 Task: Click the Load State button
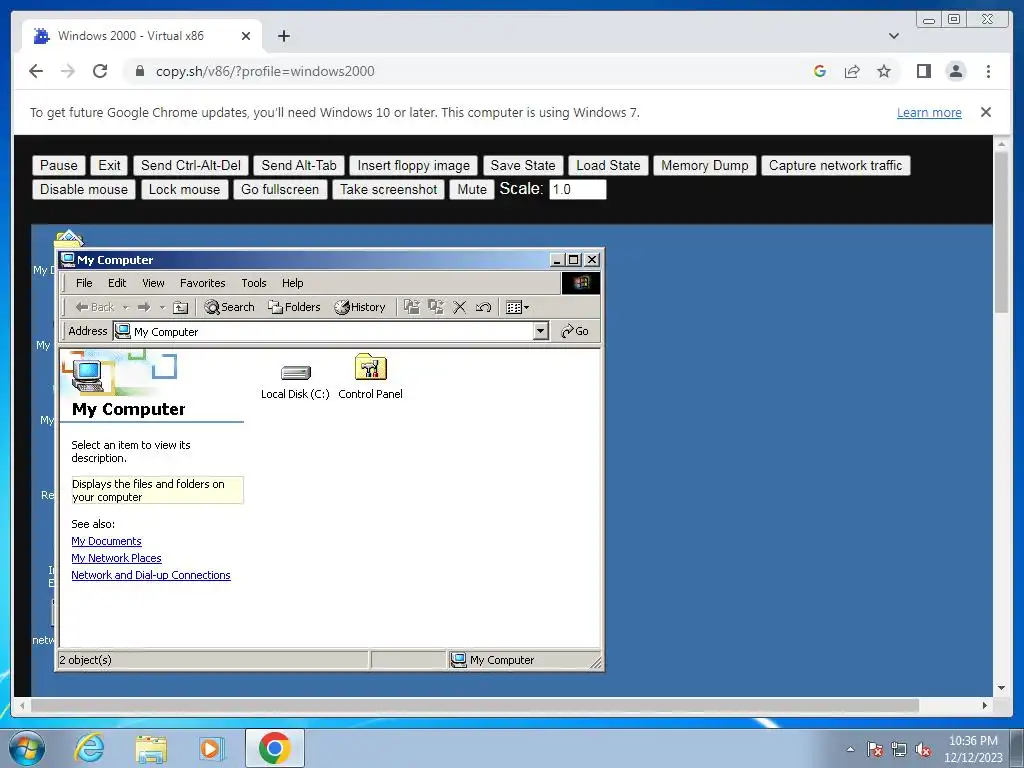[x=608, y=165]
